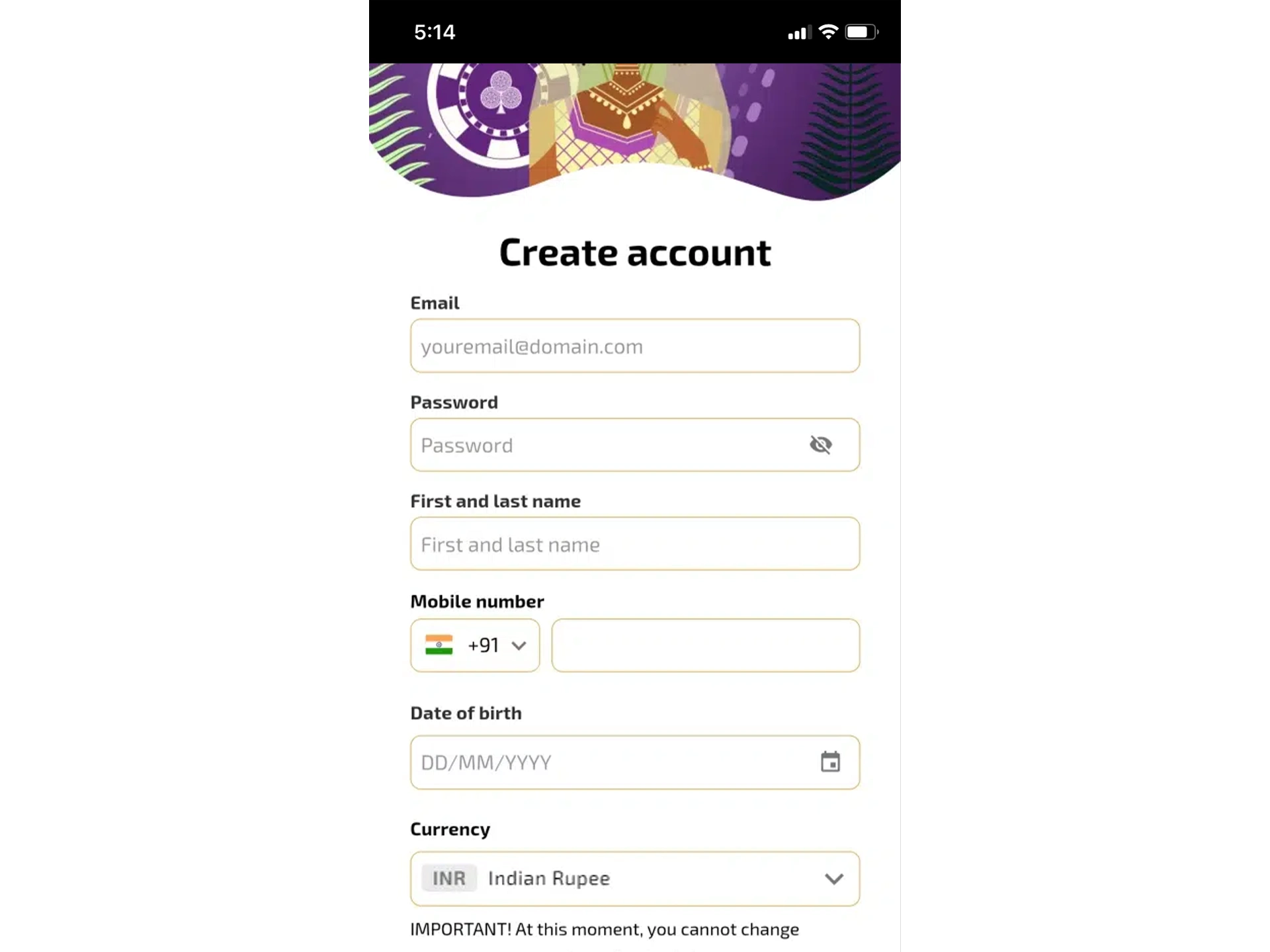Click the calendar icon for date of birth

pos(830,762)
